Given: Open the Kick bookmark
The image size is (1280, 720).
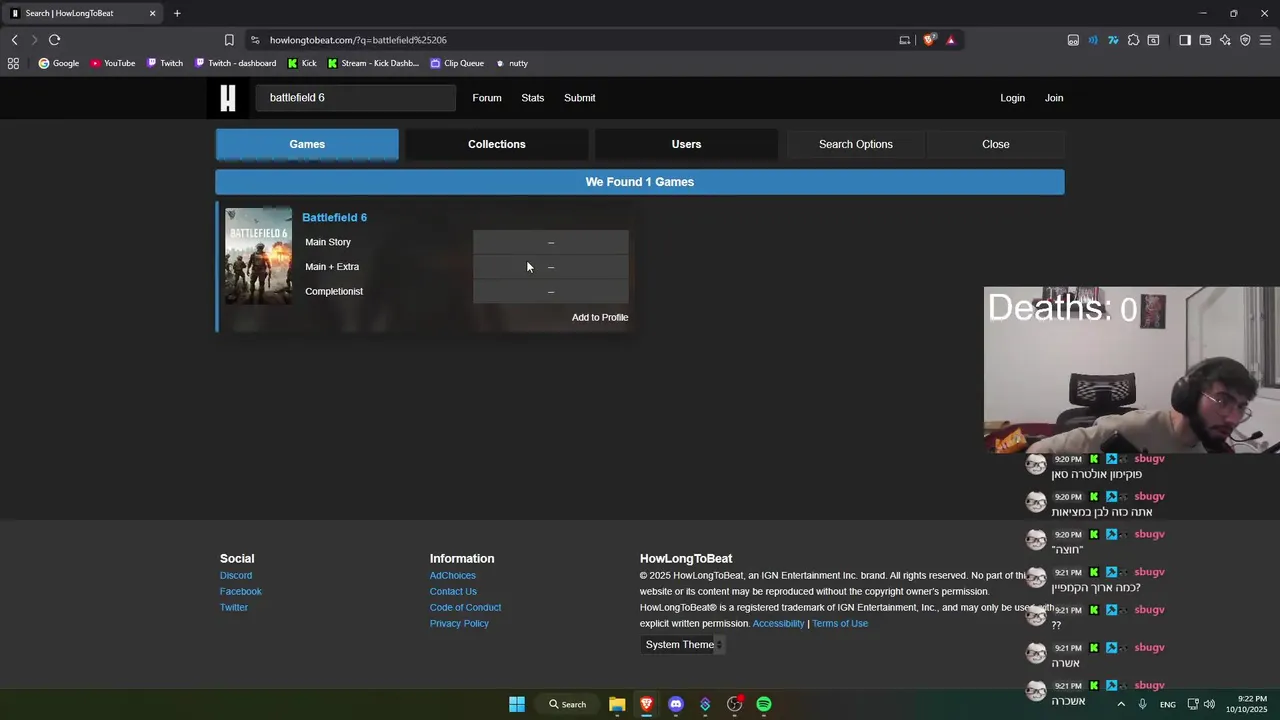Looking at the screenshot, I should point(302,63).
